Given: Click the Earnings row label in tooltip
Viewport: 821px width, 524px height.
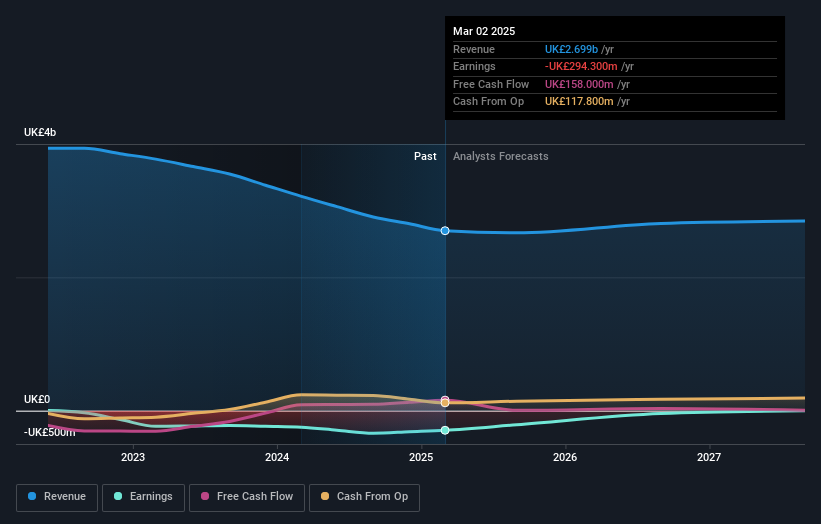Looking at the screenshot, I should pos(474,66).
